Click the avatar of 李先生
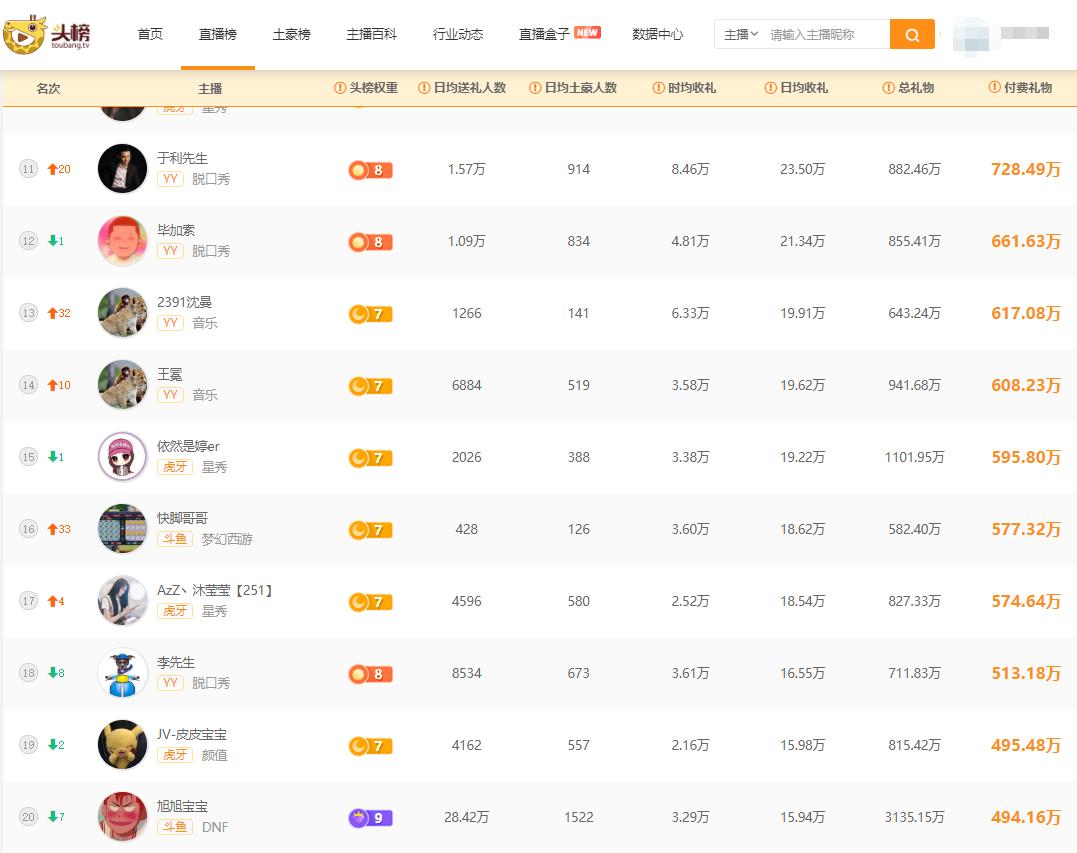1077x853 pixels. click(x=122, y=673)
